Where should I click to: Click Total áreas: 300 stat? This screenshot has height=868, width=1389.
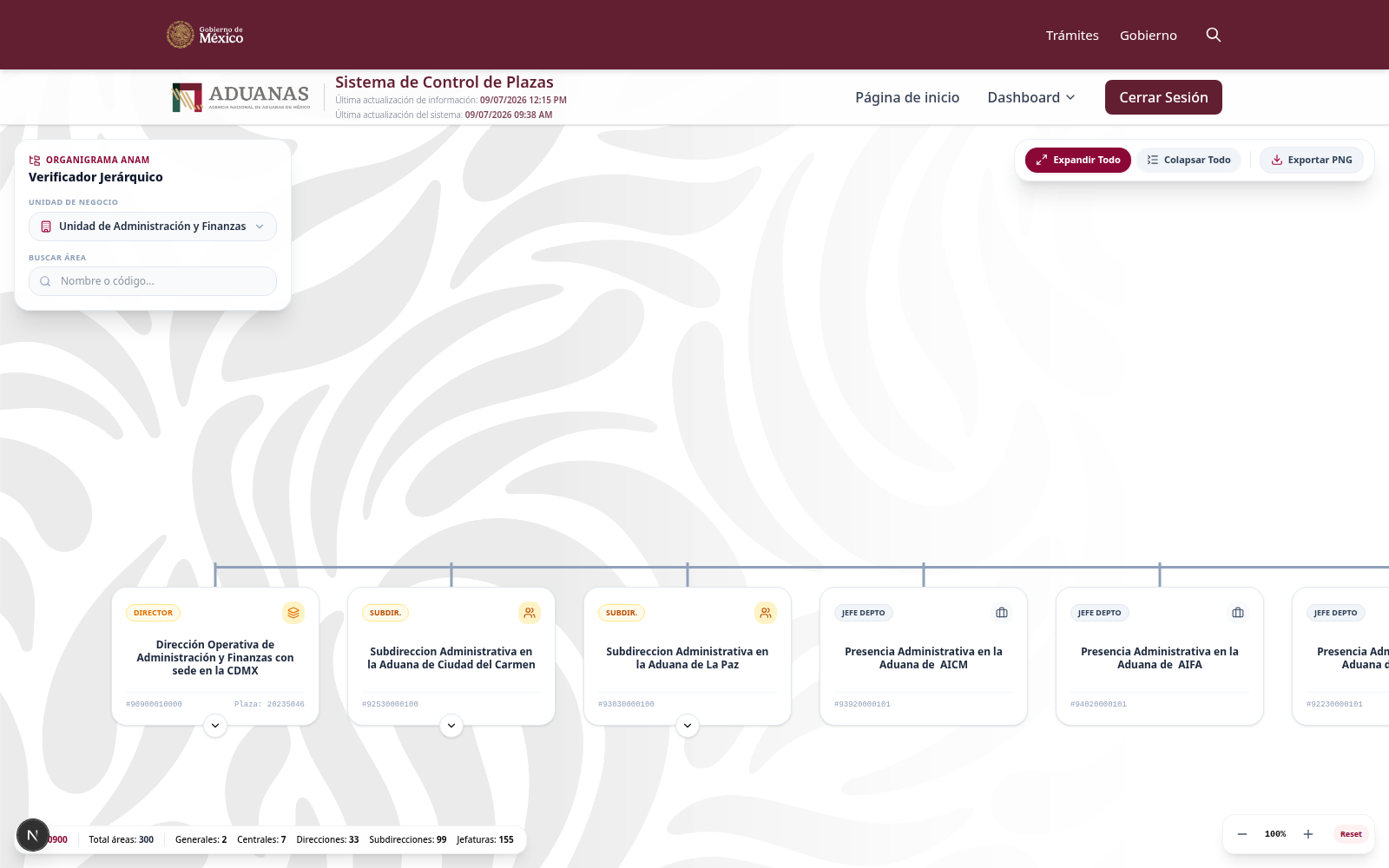pyautogui.click(x=122, y=839)
